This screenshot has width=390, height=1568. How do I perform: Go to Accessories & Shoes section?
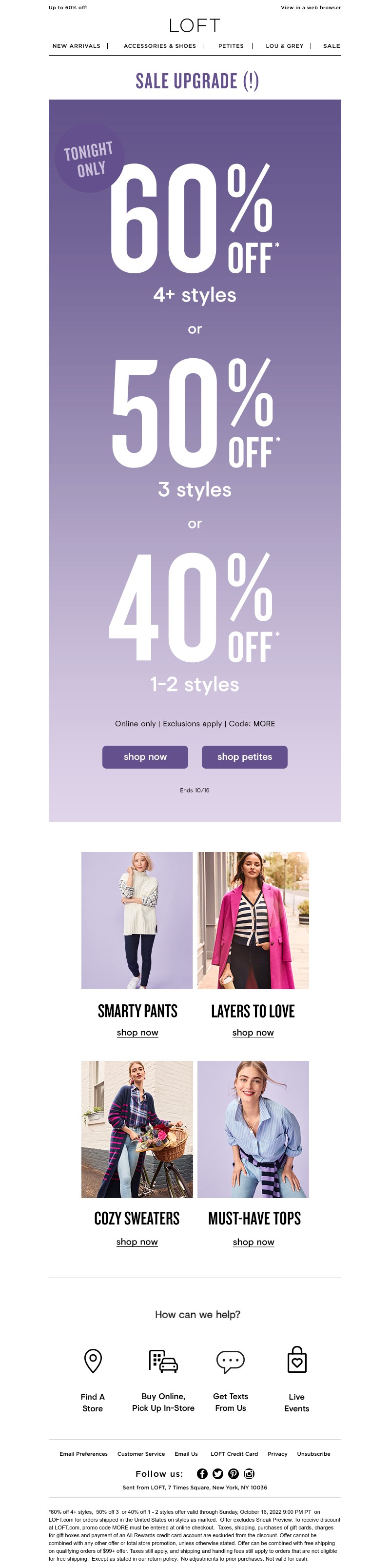[x=160, y=46]
